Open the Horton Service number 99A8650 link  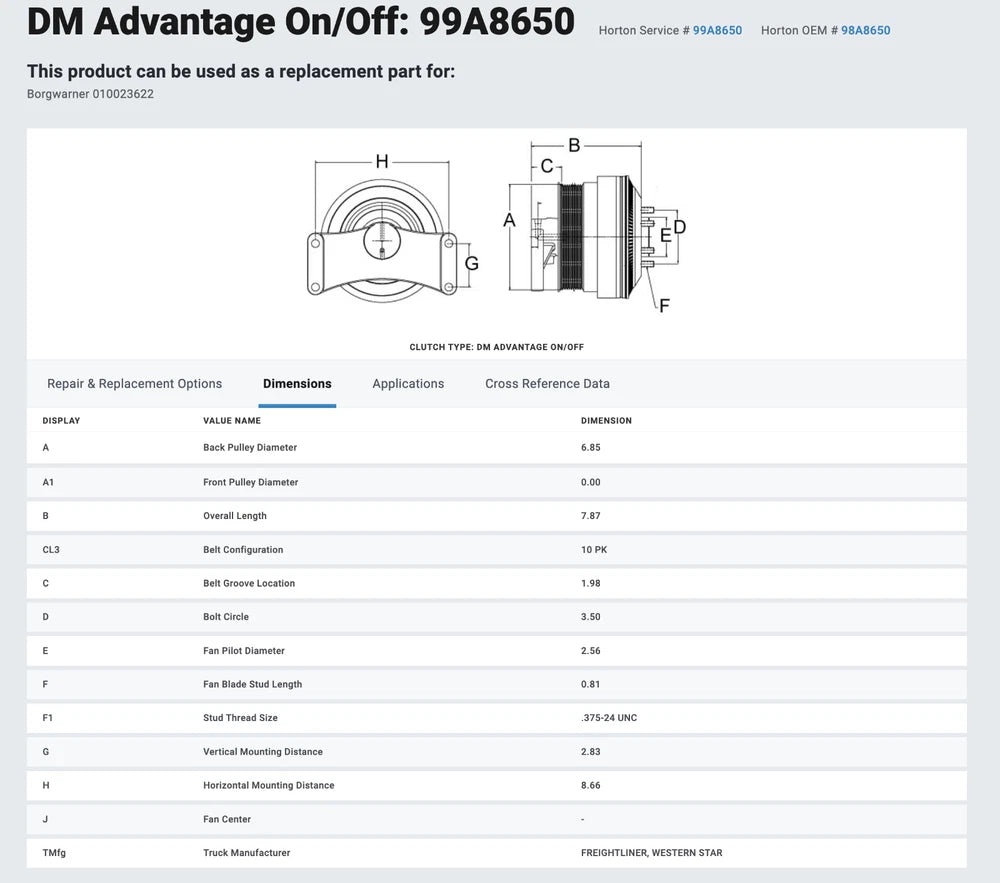[717, 31]
